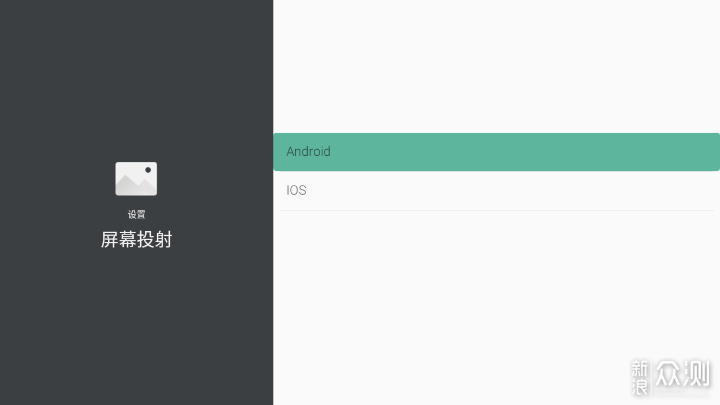This screenshot has width=720, height=405.
Task: Click the 新浪众测 watermark logo
Action: pyautogui.click(x=669, y=376)
